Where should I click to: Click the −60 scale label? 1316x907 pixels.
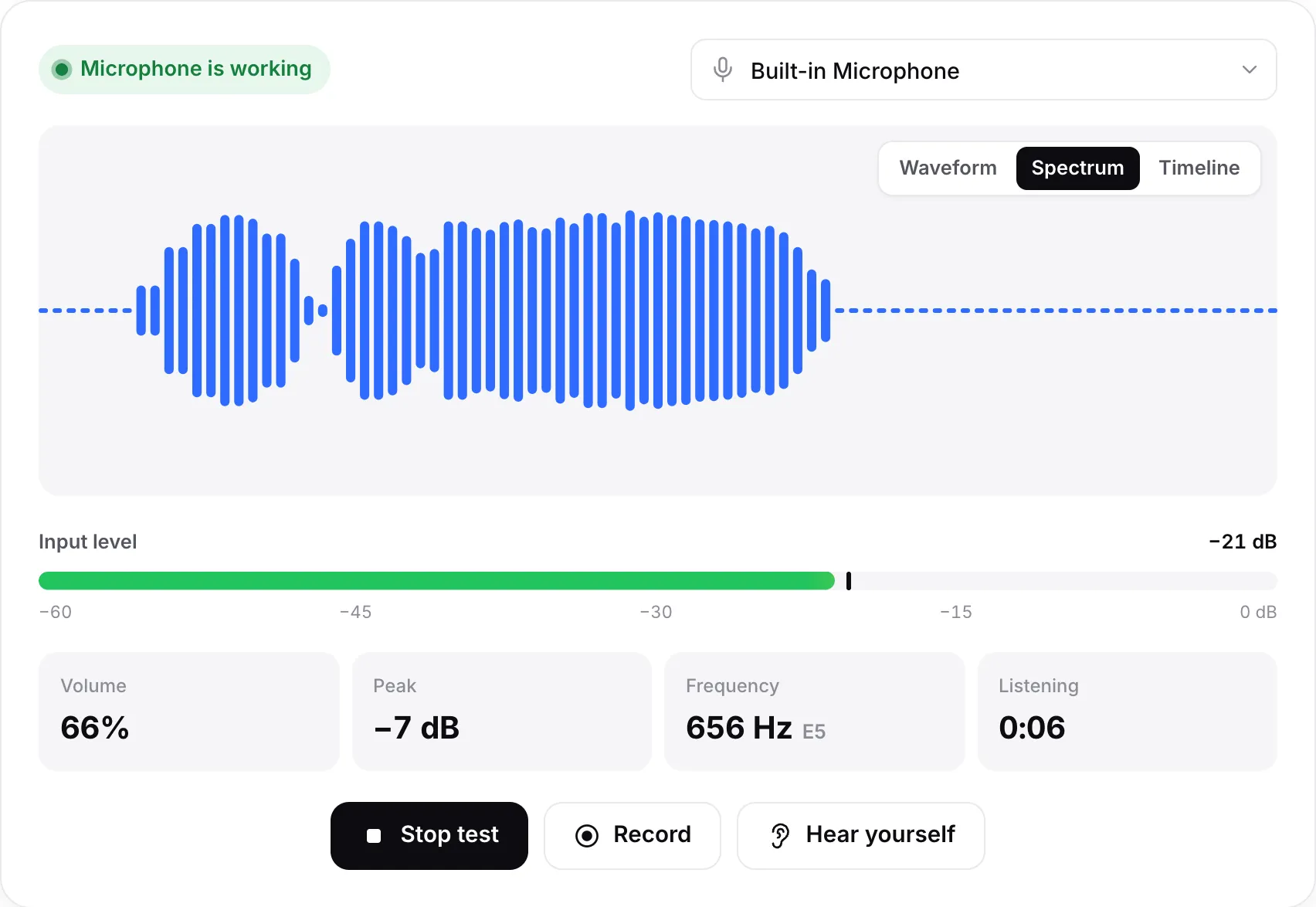coord(56,612)
